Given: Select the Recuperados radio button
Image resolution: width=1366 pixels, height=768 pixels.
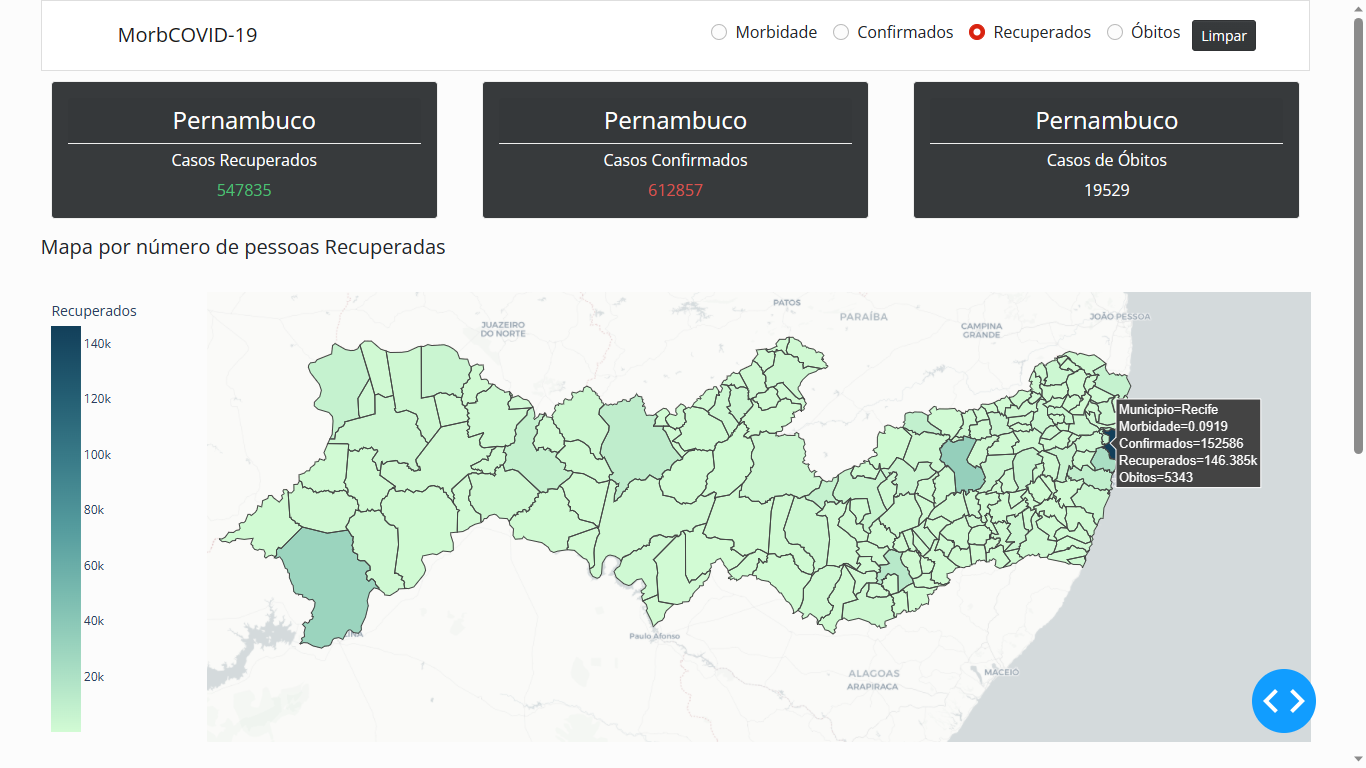Looking at the screenshot, I should 975,32.
